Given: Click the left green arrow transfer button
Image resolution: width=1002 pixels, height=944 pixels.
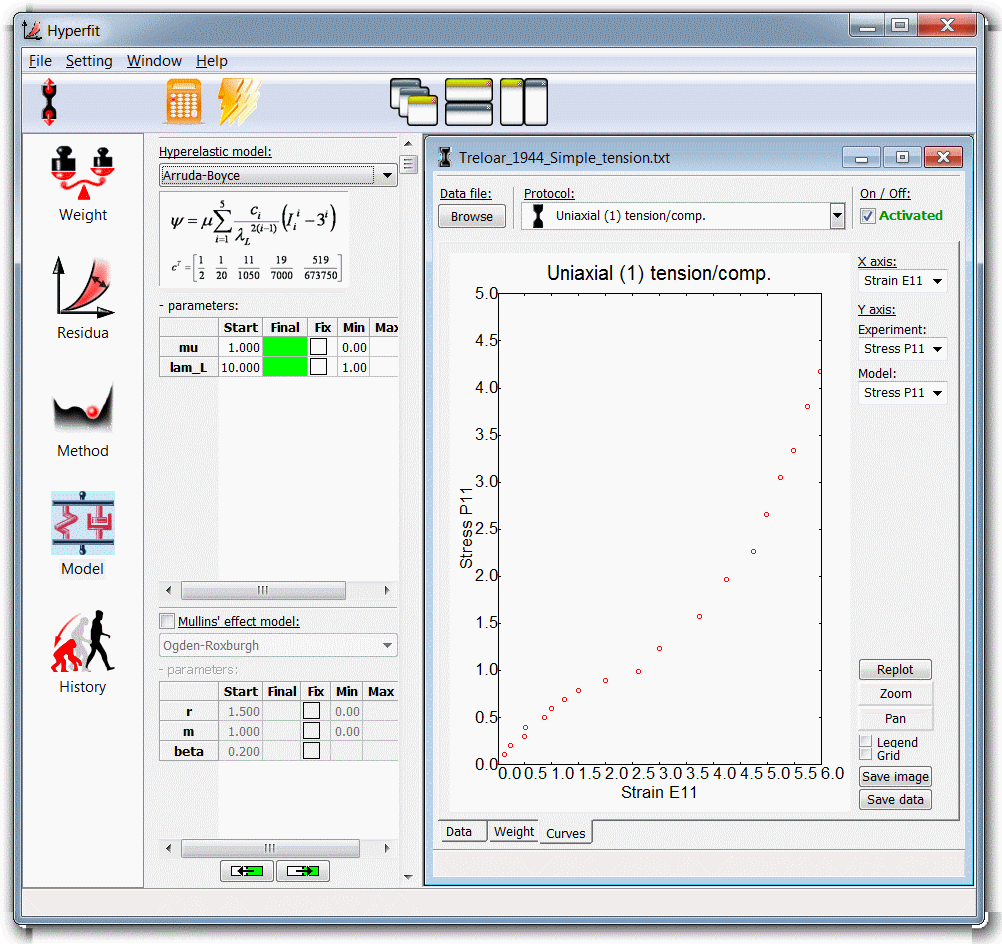Looking at the screenshot, I should tap(247, 870).
